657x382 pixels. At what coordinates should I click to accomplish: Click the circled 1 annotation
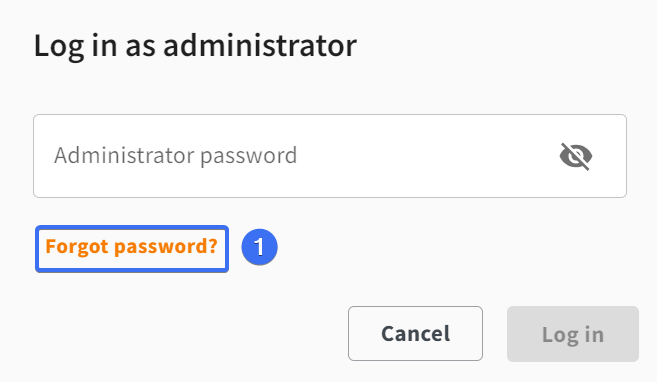(259, 247)
